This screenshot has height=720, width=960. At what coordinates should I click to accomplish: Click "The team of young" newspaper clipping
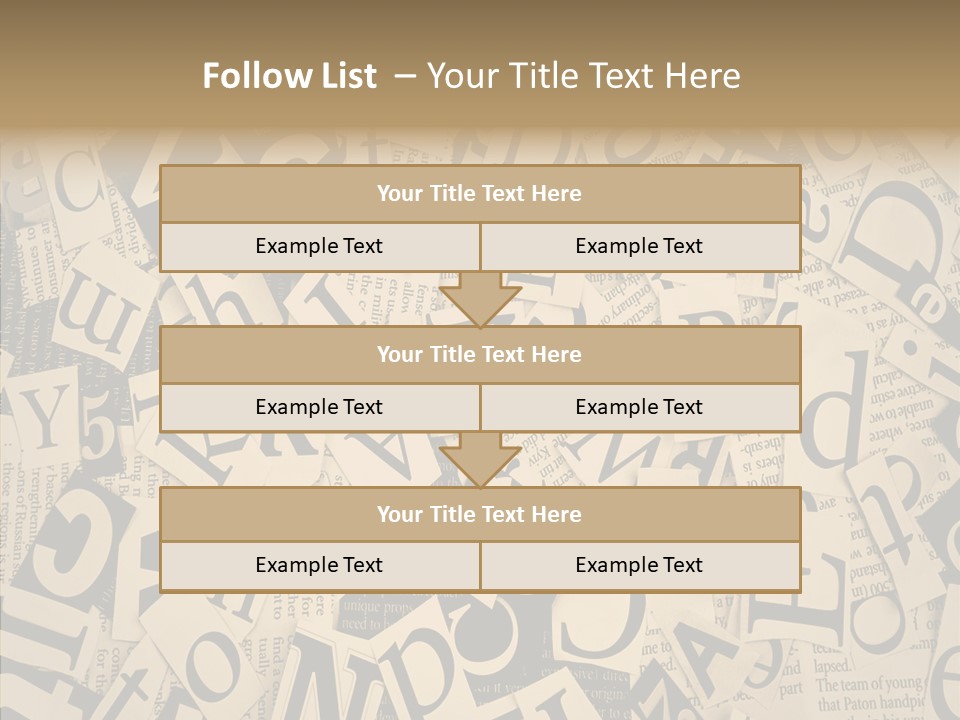(866, 685)
